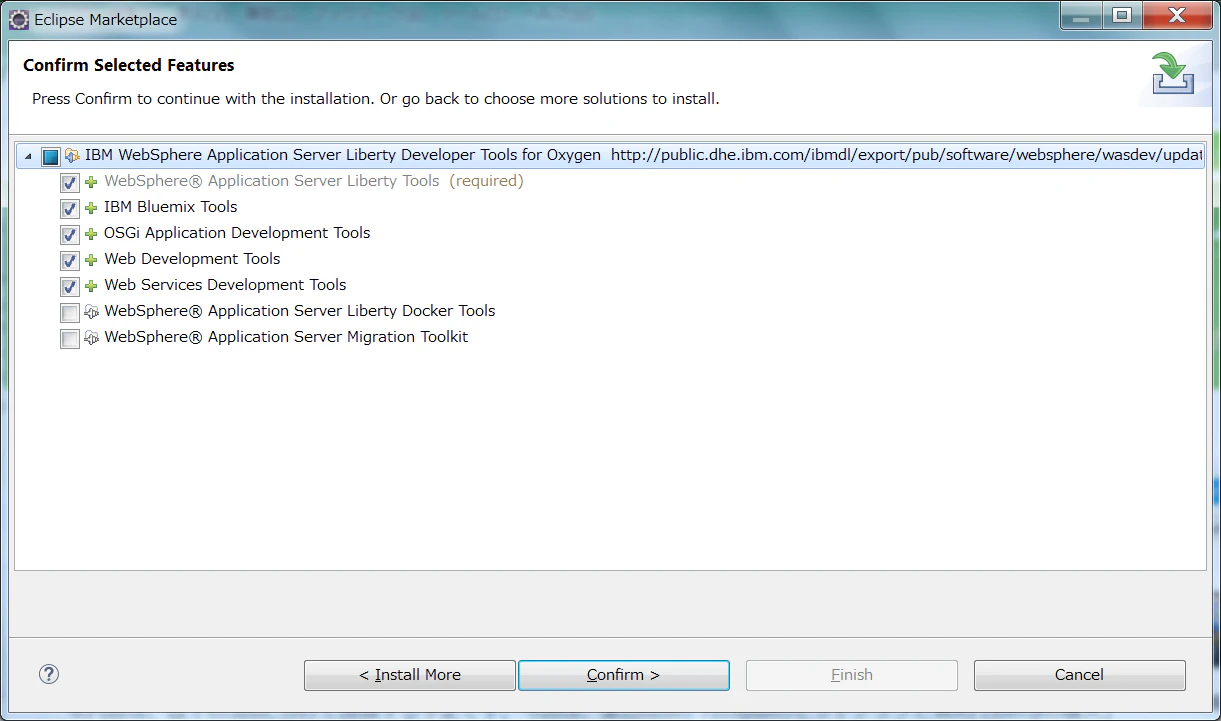Click the Eclipse Marketplace title bar icon
This screenshot has height=721, width=1221.
point(18,19)
